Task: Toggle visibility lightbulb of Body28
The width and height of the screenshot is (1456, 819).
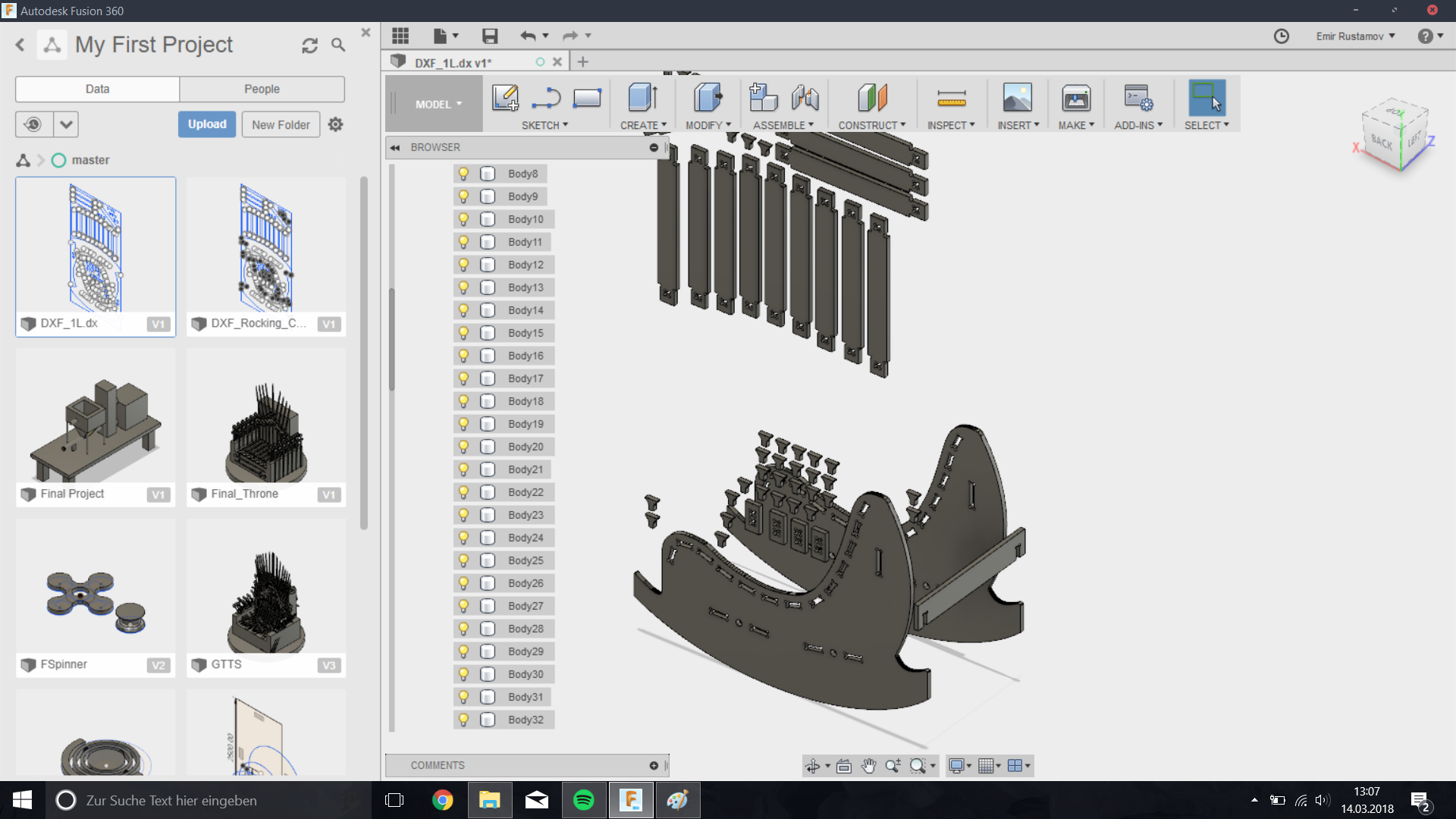Action: tap(463, 629)
